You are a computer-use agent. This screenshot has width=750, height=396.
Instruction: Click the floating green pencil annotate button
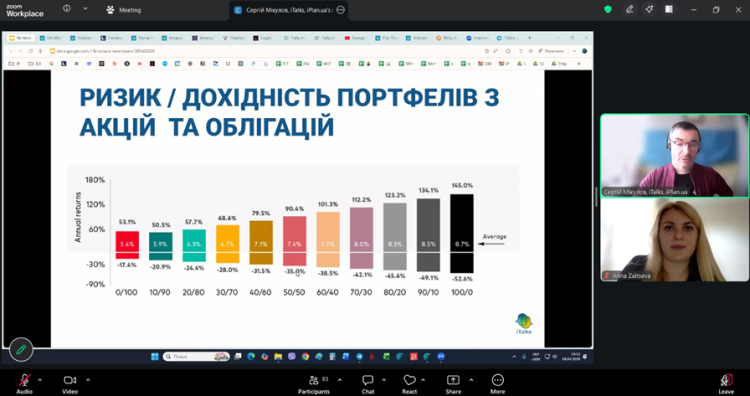(x=21, y=350)
